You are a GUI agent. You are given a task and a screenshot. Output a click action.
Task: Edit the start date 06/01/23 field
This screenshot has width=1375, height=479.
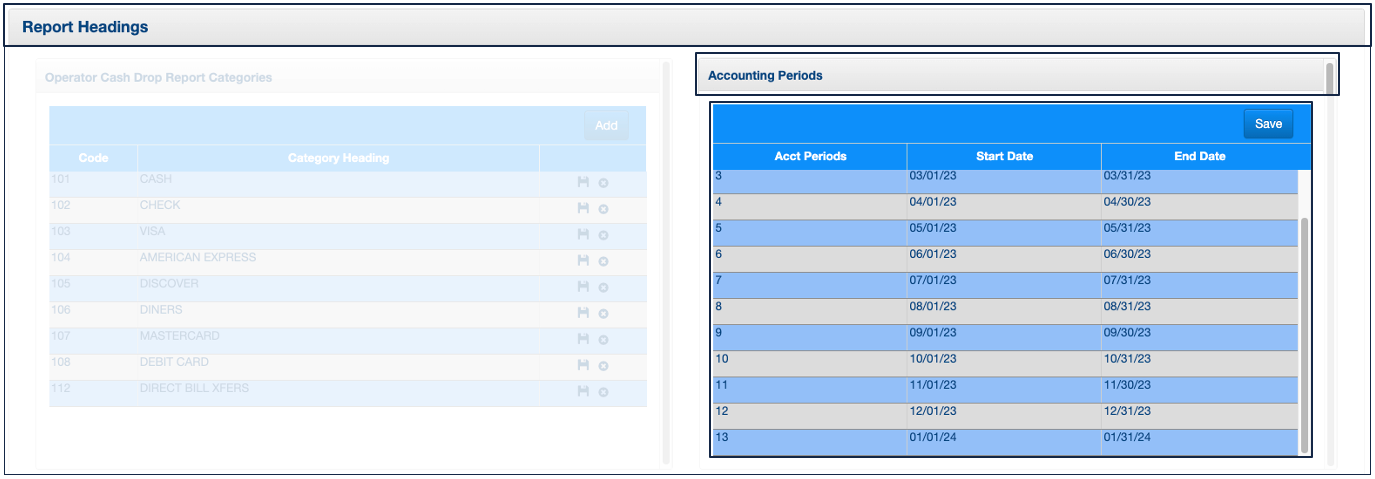point(1003,254)
